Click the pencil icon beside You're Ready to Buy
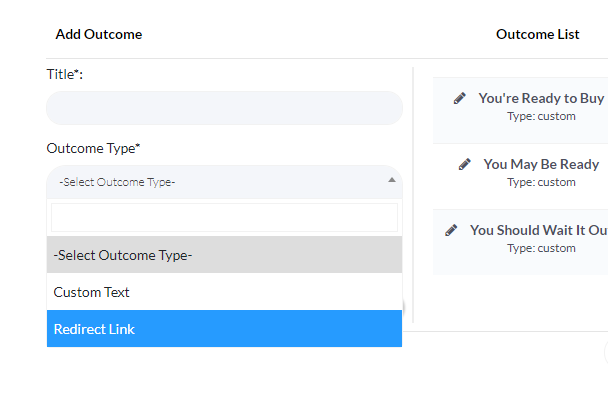Image resolution: width=608 pixels, height=406 pixels. point(459,98)
